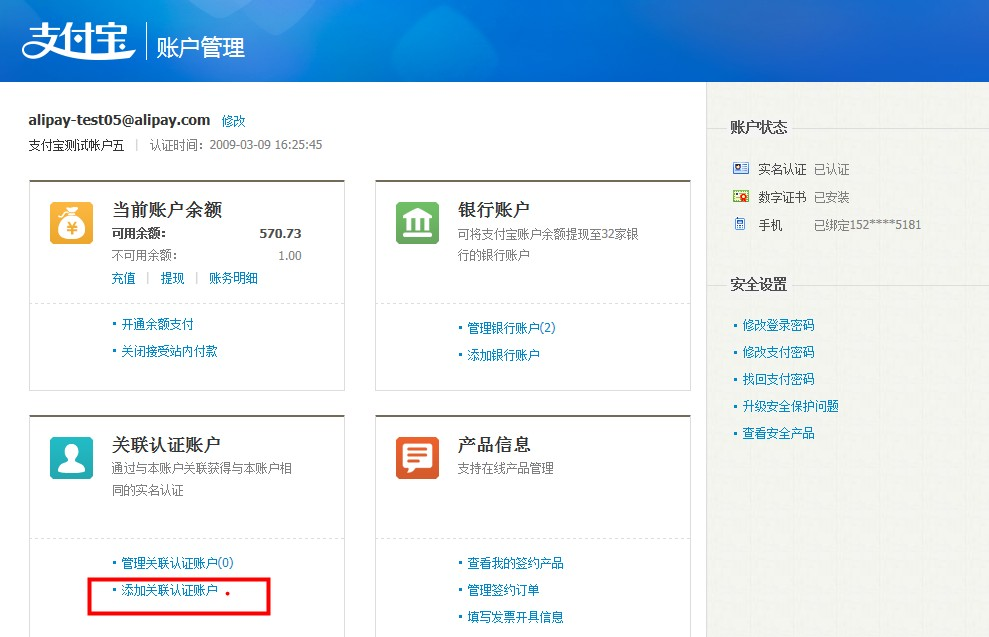Click the 已认证 status text
The width and height of the screenshot is (989, 637).
(x=831, y=169)
